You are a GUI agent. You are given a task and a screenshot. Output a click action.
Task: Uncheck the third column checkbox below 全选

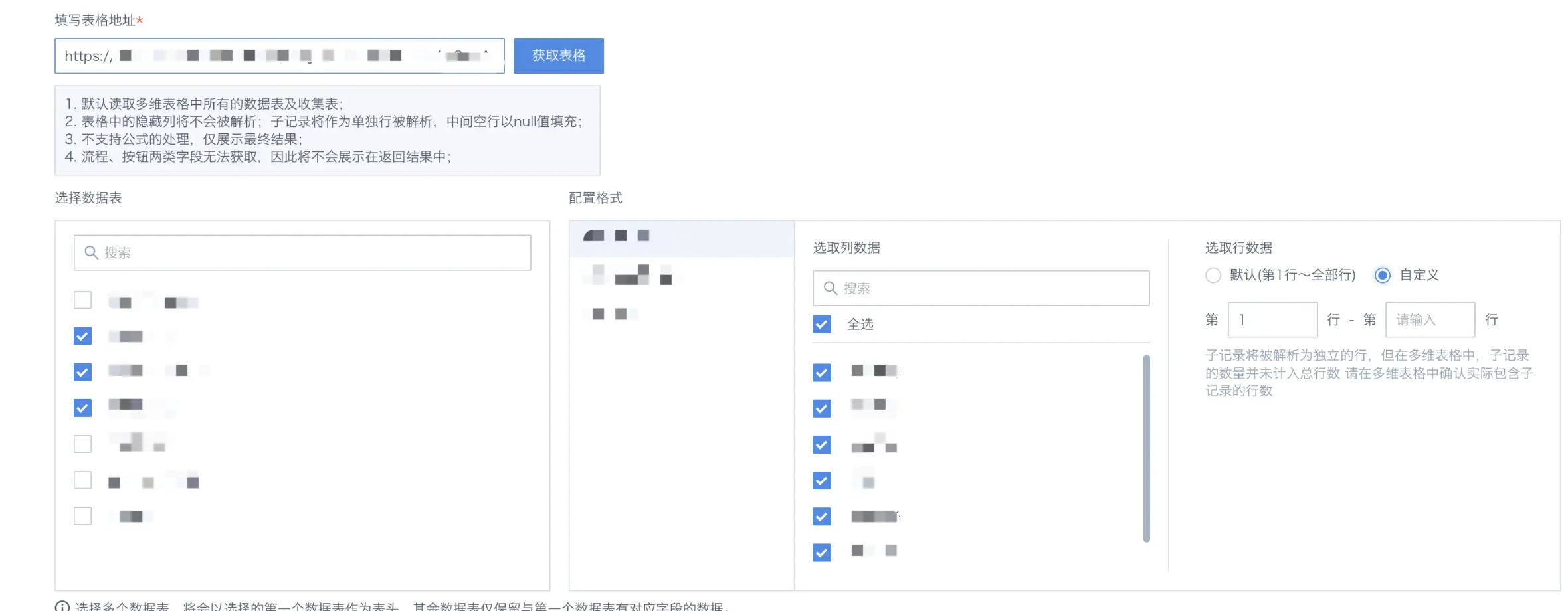click(x=822, y=444)
